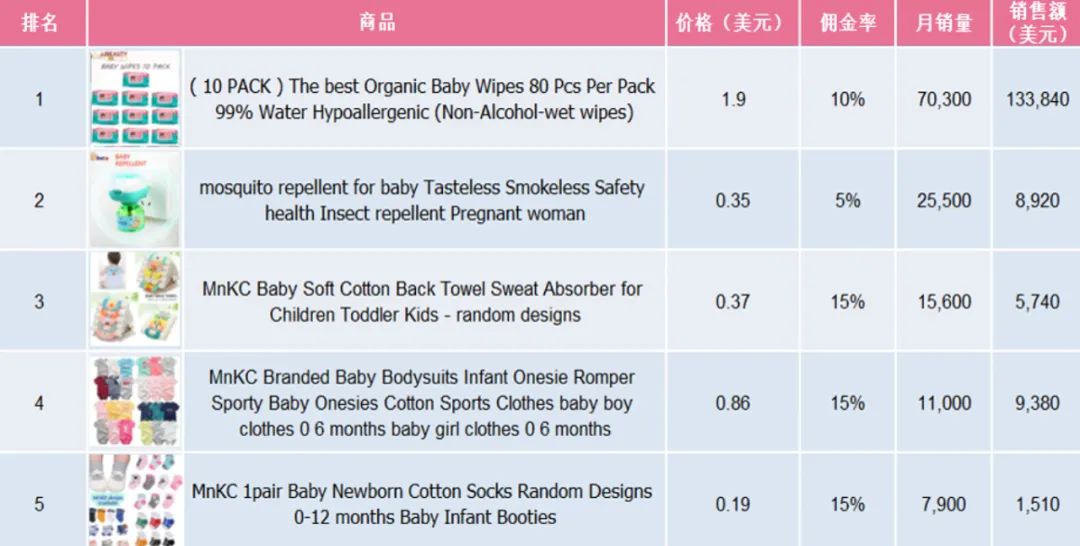Select the 0.35 price cell
Viewport: 1080px width, 546px height.
click(732, 200)
